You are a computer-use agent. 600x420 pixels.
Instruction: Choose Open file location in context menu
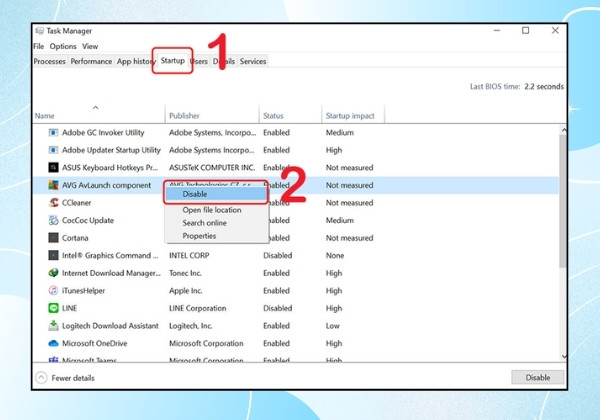coord(212,210)
